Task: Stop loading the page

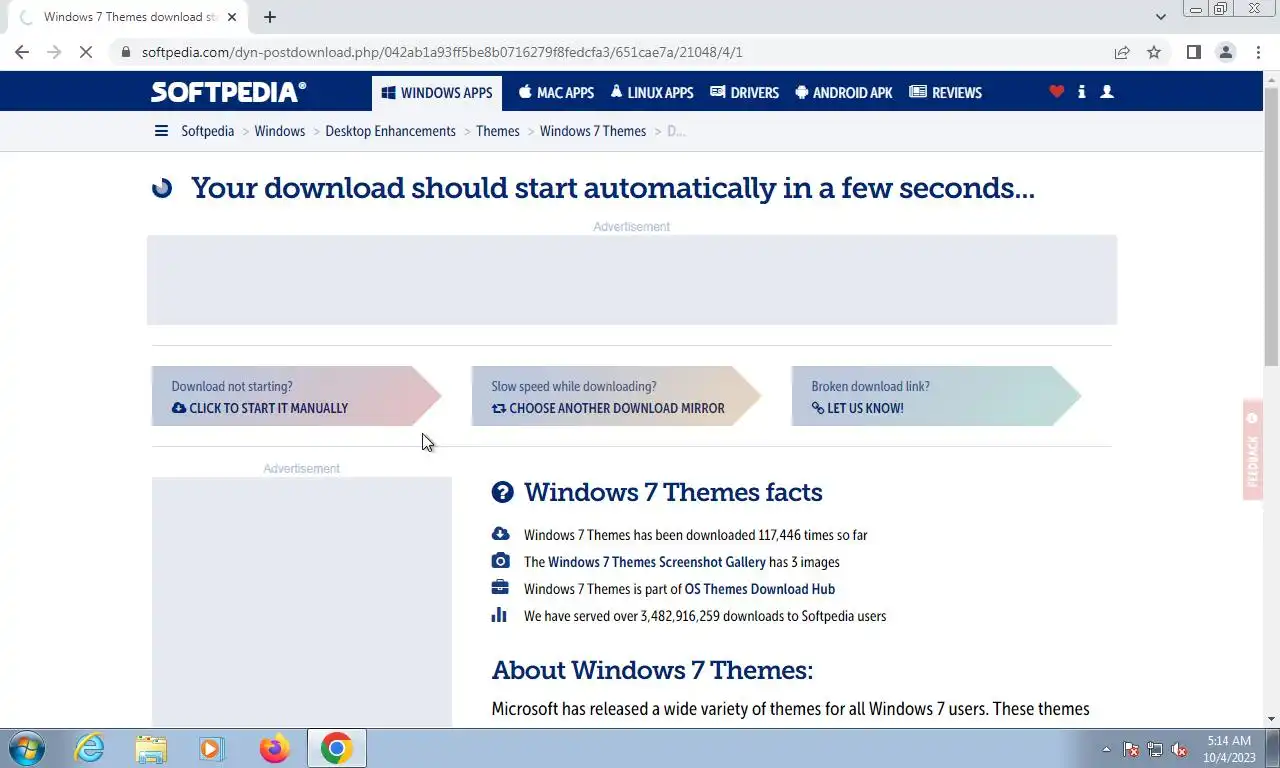Action: coord(86,52)
